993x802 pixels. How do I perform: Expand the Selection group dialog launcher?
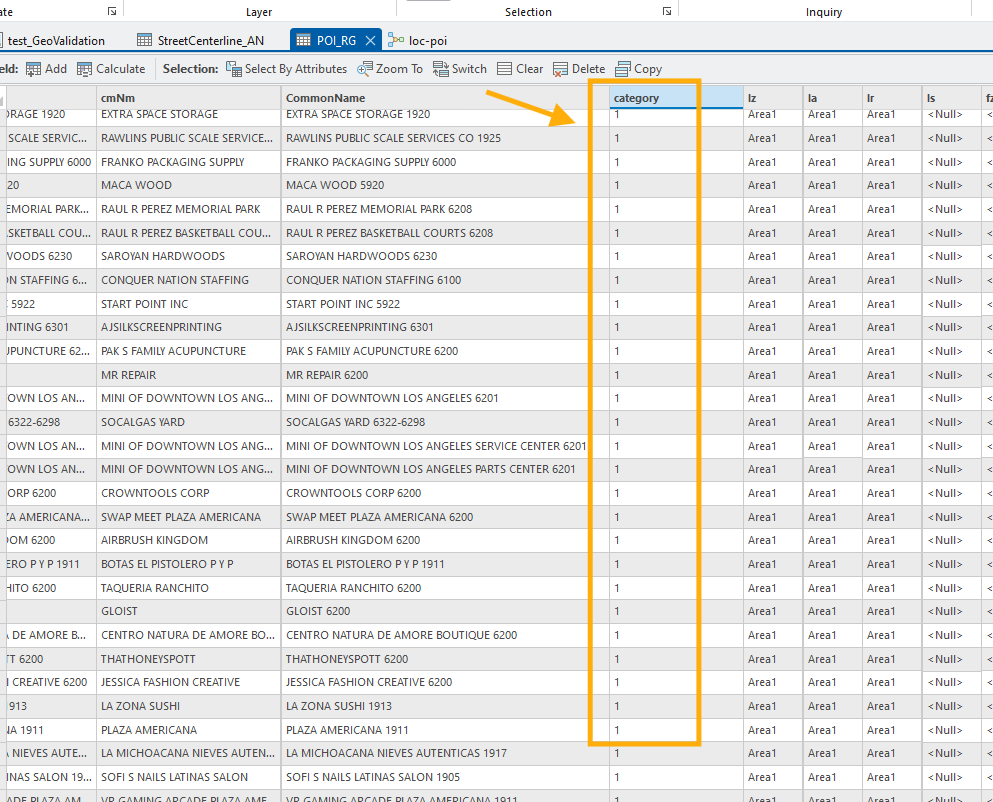pyautogui.click(x=666, y=11)
